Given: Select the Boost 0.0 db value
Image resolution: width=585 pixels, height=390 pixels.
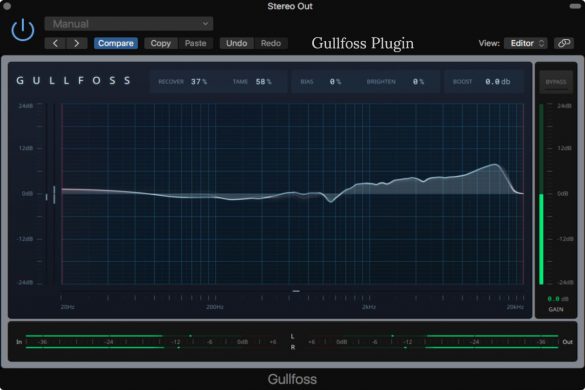Looking at the screenshot, I should 497,82.
